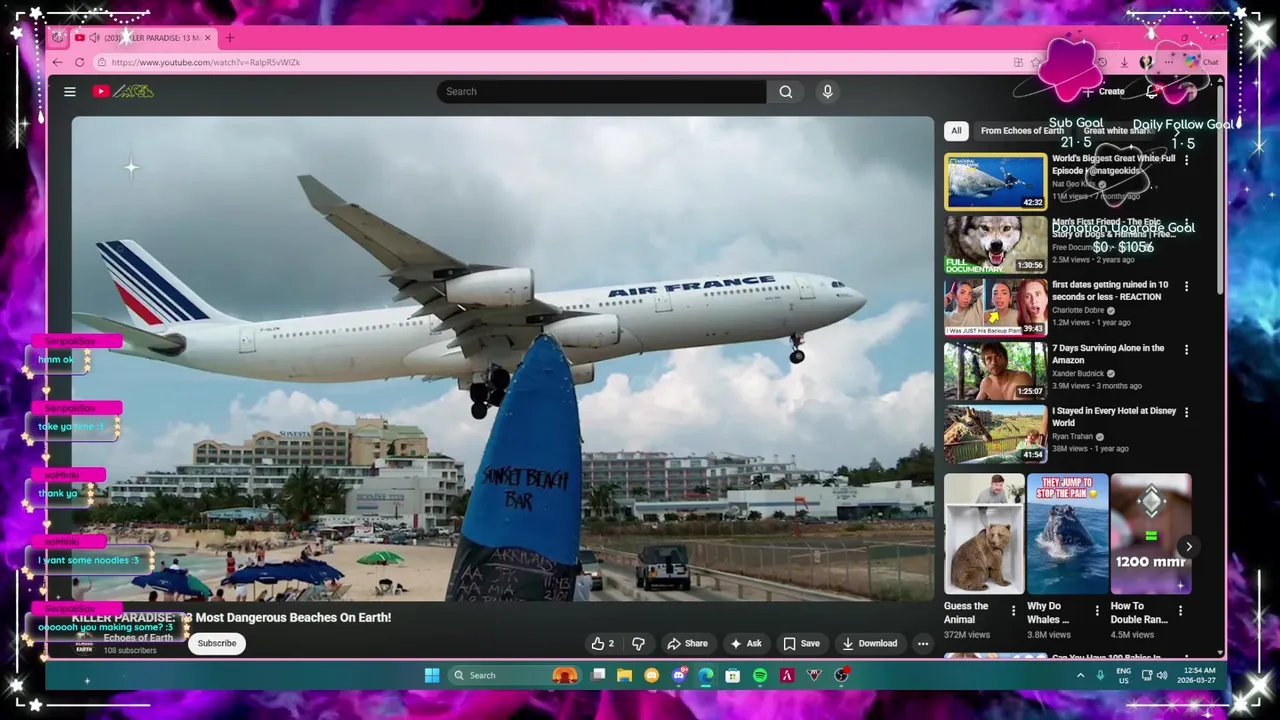
Task: Open the Copilot Chat button in browser
Action: pos(1202,62)
